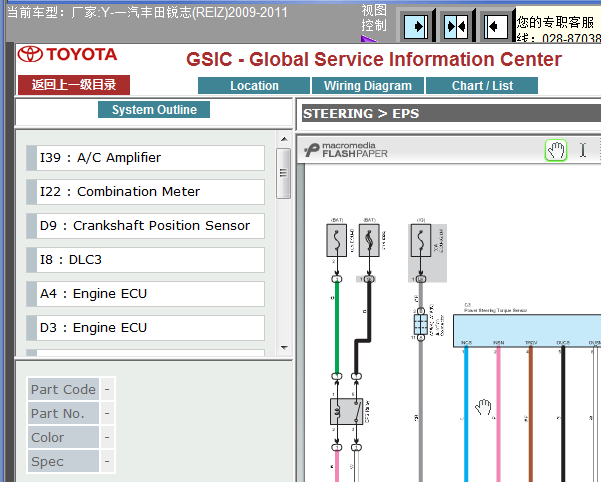Screen dimensions: 601x482
Task: Select I8 : DLC3 entry
Action: (145, 260)
